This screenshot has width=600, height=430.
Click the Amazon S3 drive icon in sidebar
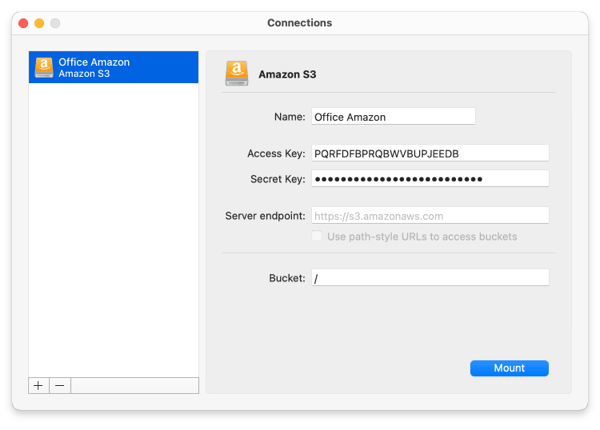click(44, 67)
